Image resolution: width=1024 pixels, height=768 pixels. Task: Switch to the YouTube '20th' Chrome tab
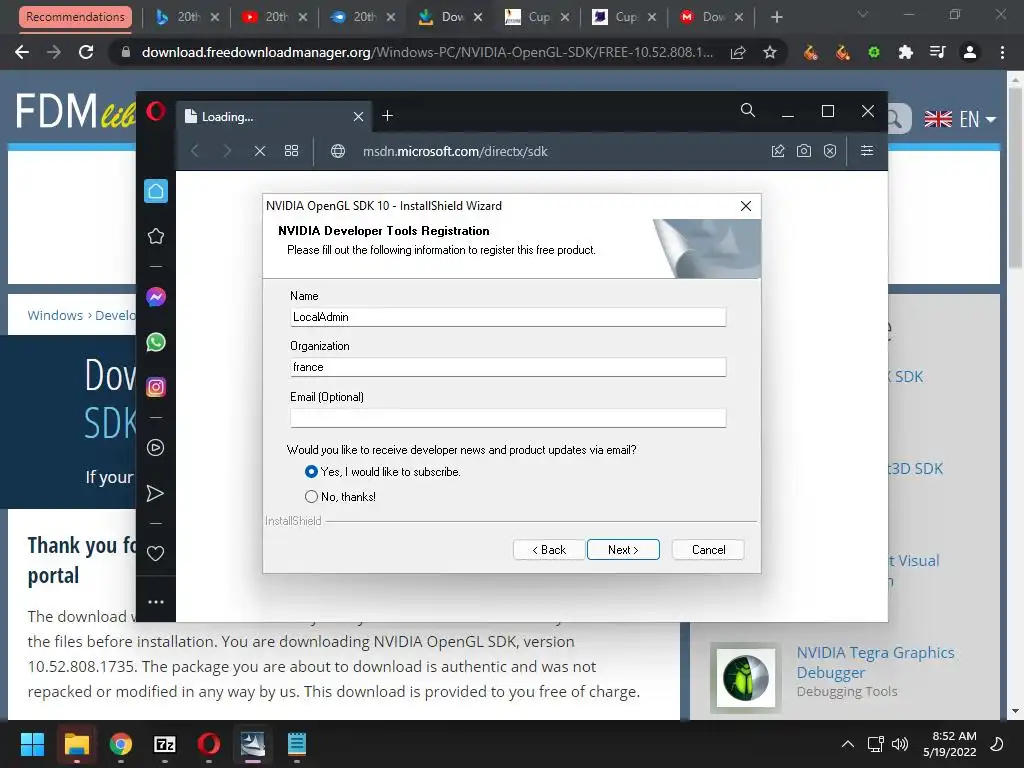click(274, 17)
